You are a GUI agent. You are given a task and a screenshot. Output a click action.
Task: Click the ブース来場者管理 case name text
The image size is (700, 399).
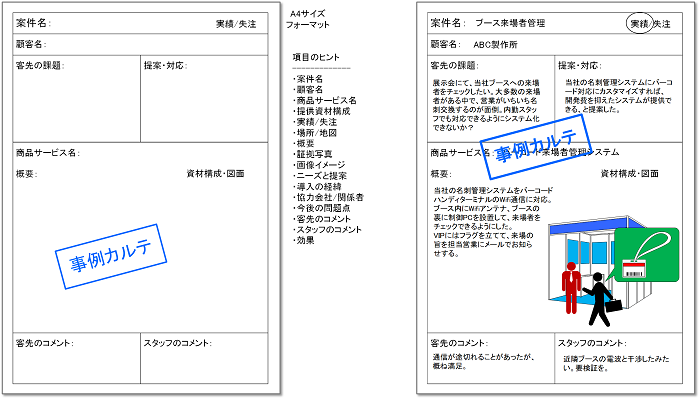(510, 23)
